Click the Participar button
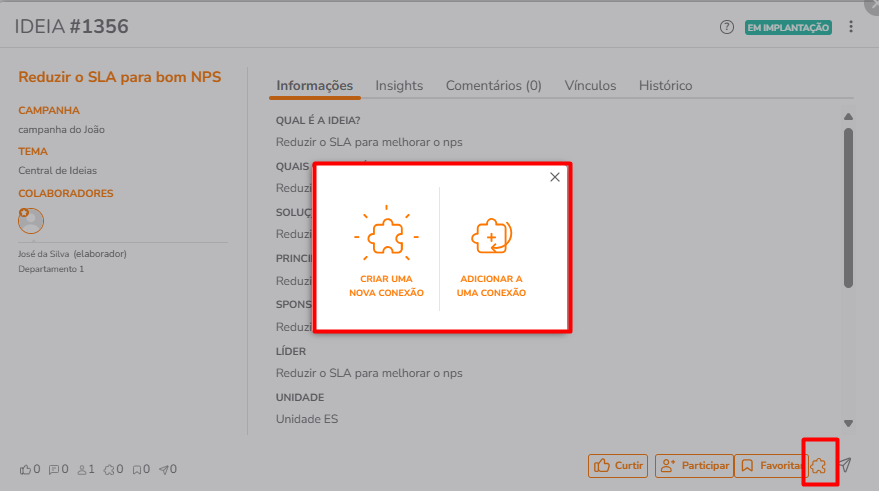879x491 pixels. click(694, 466)
